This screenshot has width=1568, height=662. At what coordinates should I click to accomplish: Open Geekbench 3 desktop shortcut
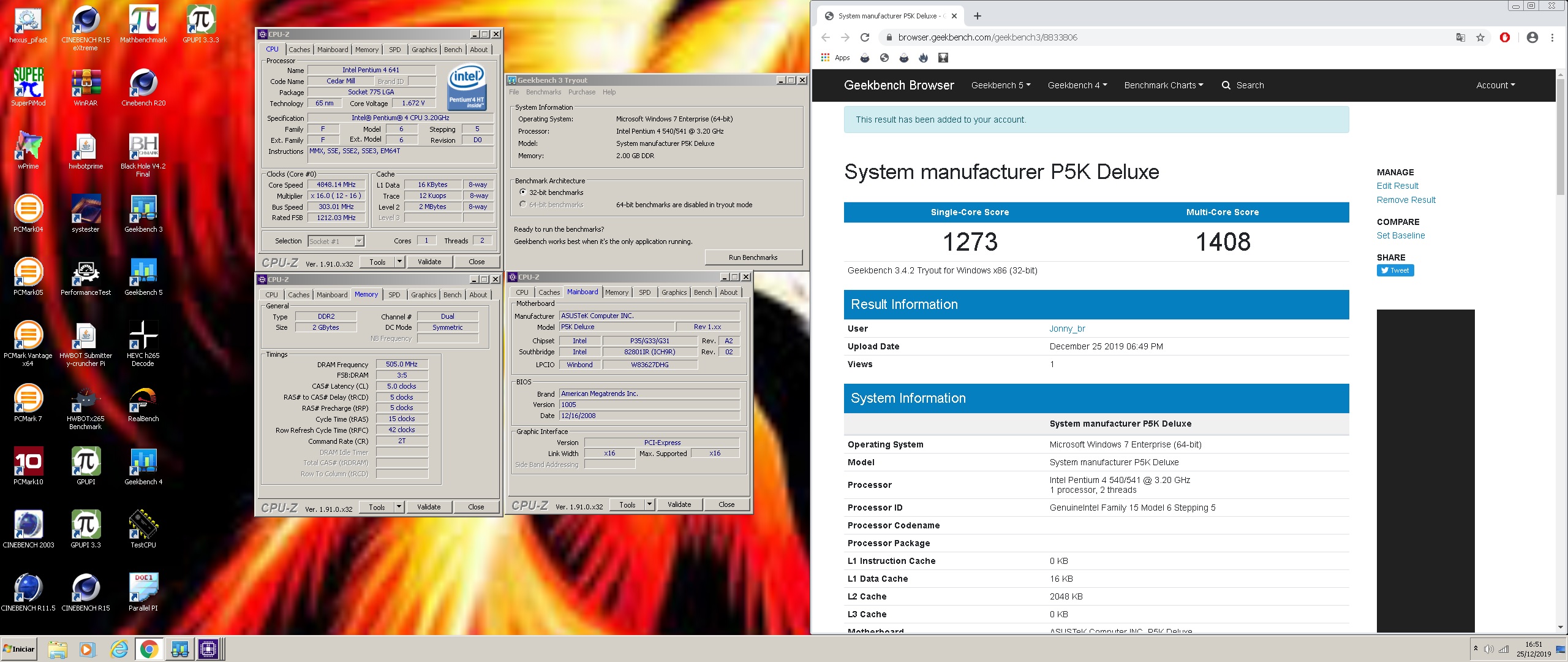click(x=143, y=213)
